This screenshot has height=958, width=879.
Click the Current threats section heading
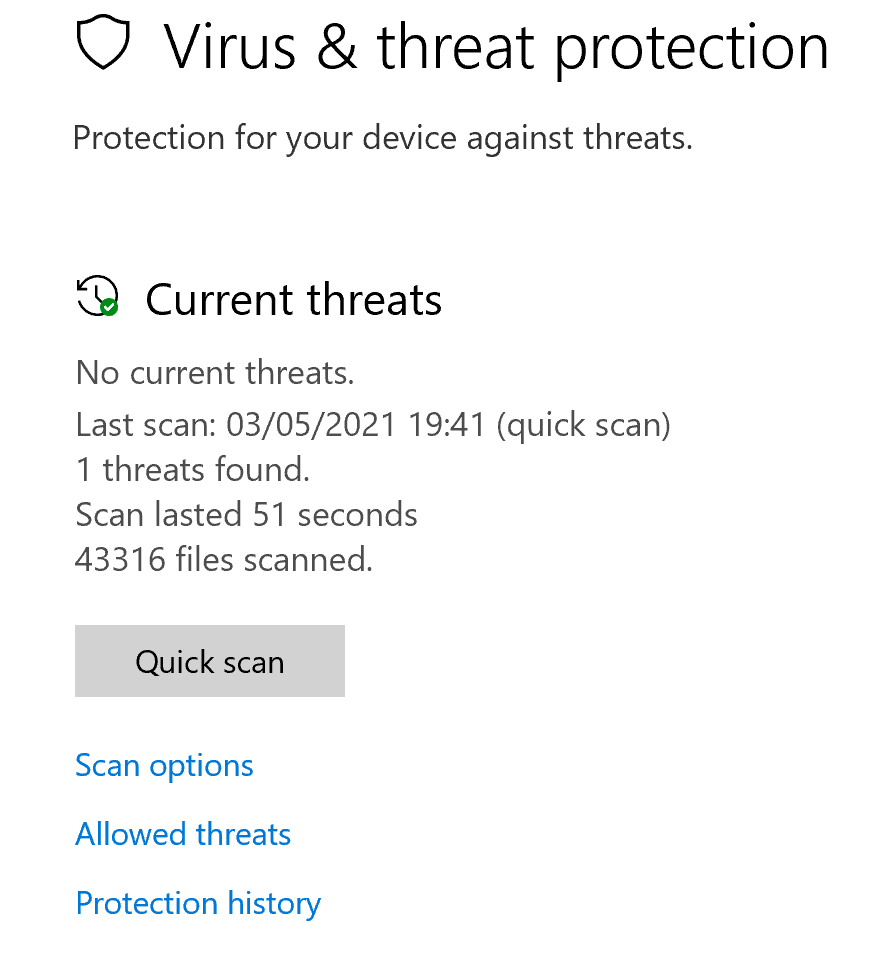click(293, 300)
